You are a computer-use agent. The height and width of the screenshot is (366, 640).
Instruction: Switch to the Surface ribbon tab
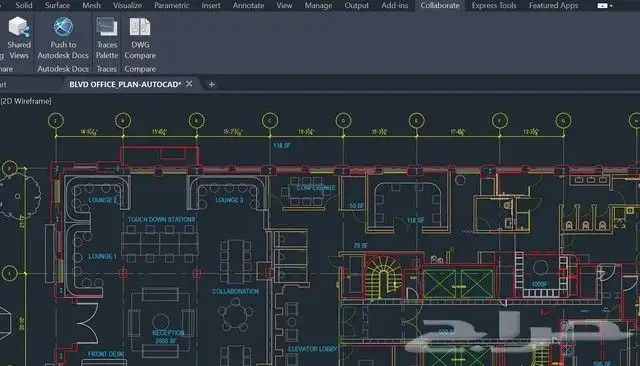(57, 5)
